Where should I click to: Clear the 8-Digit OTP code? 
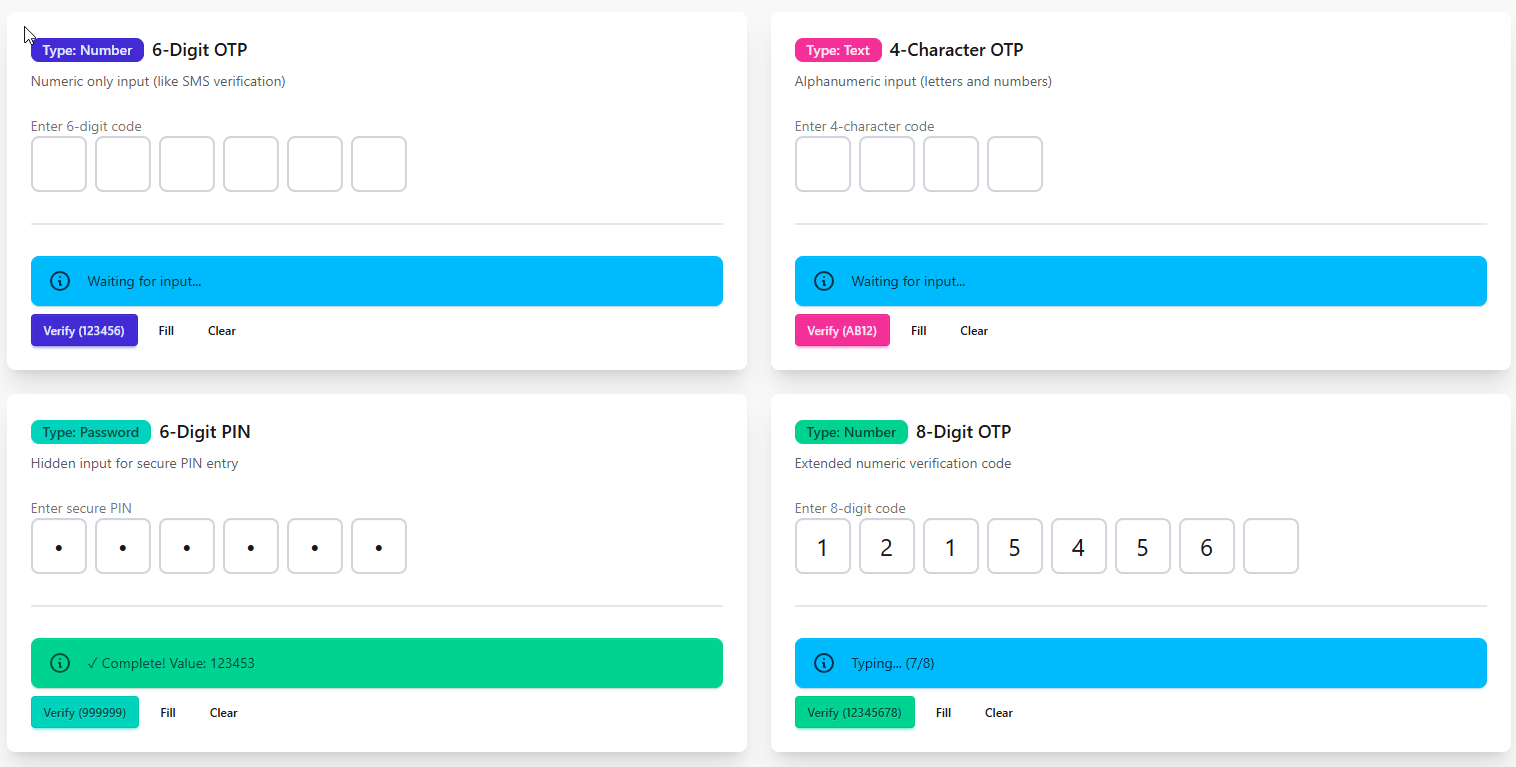pyautogui.click(x=999, y=713)
